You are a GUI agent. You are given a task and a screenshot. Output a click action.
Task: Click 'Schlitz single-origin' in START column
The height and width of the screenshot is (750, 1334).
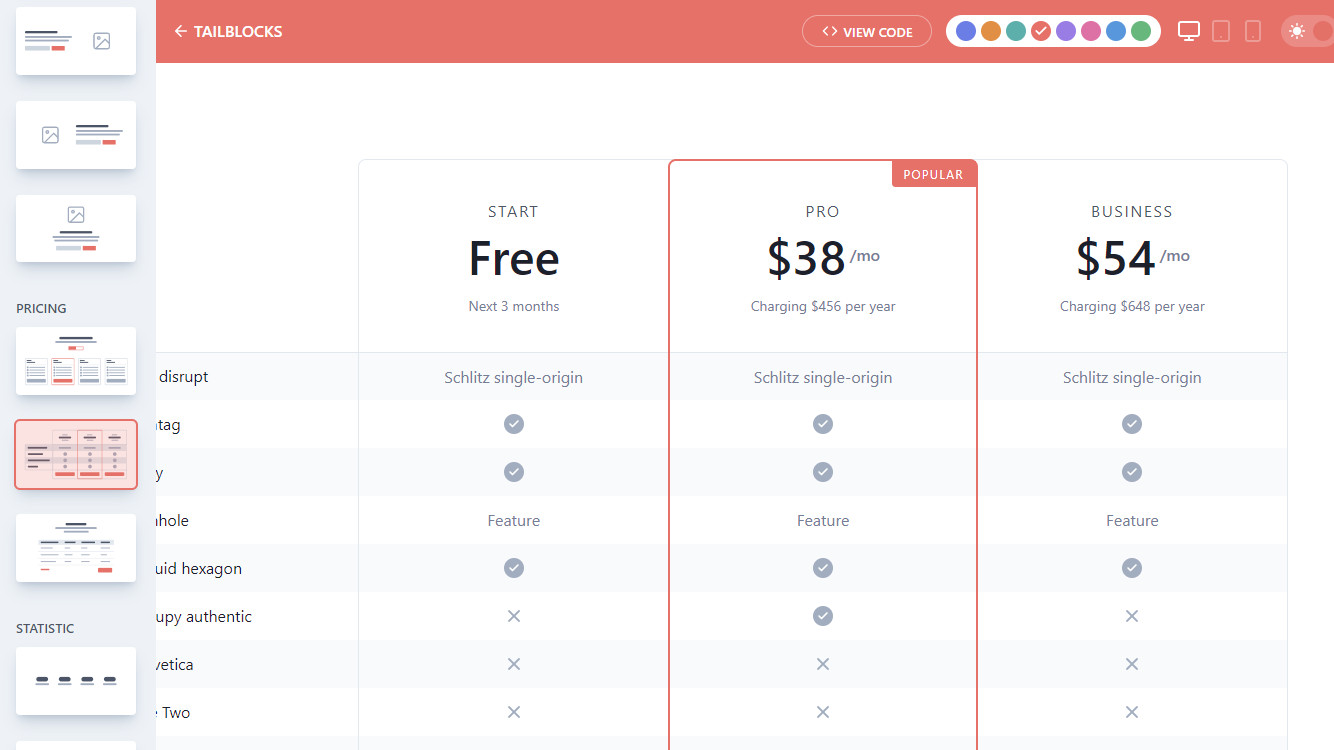514,377
